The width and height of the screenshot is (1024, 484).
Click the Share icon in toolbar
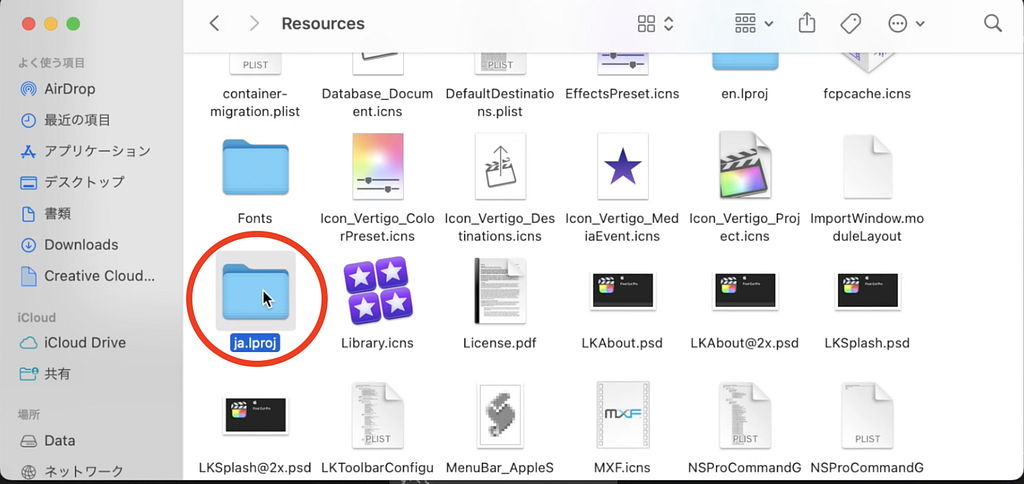click(808, 24)
